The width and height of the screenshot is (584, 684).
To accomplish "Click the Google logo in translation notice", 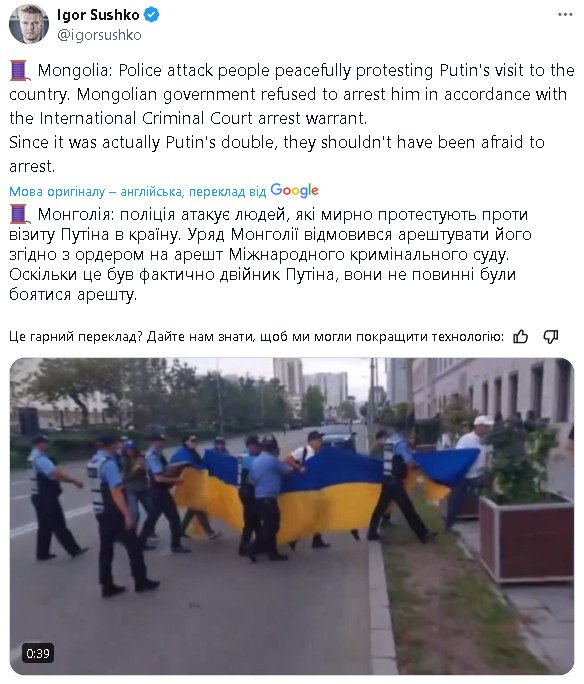I will pos(294,191).
